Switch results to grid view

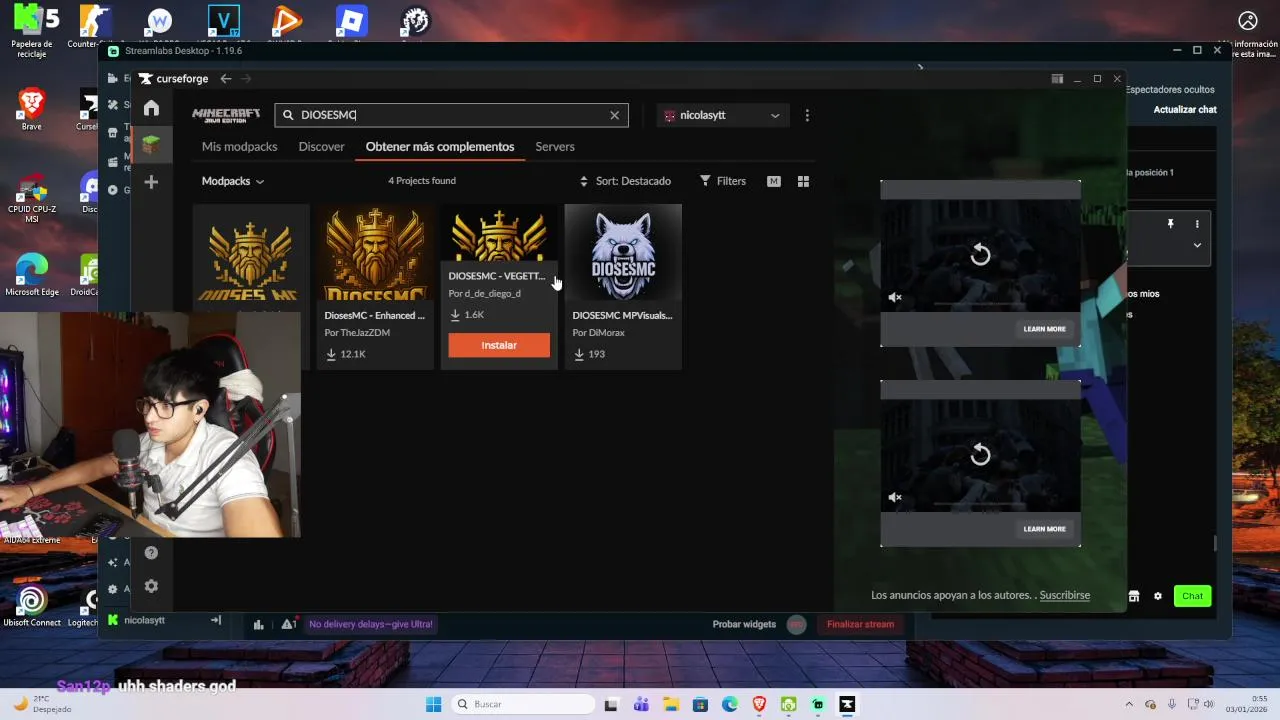coord(803,181)
